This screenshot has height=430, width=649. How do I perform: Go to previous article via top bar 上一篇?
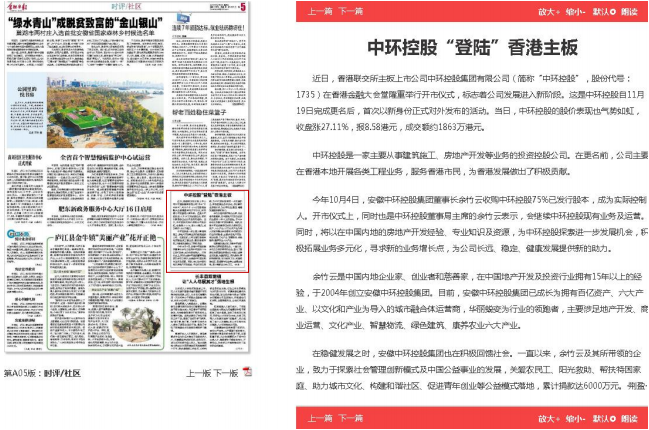(320, 11)
